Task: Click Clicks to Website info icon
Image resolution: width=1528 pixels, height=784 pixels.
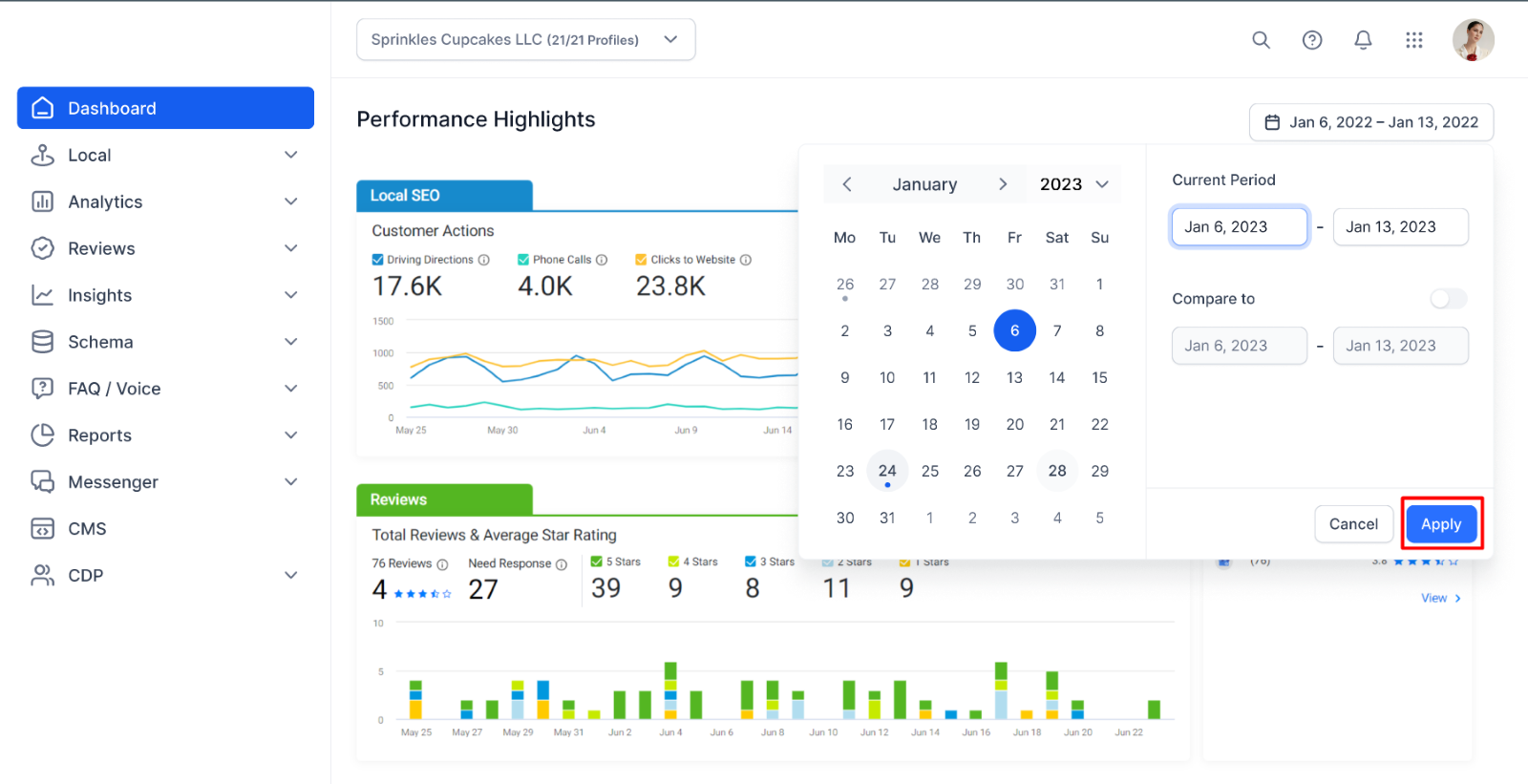Action: pyautogui.click(x=746, y=260)
